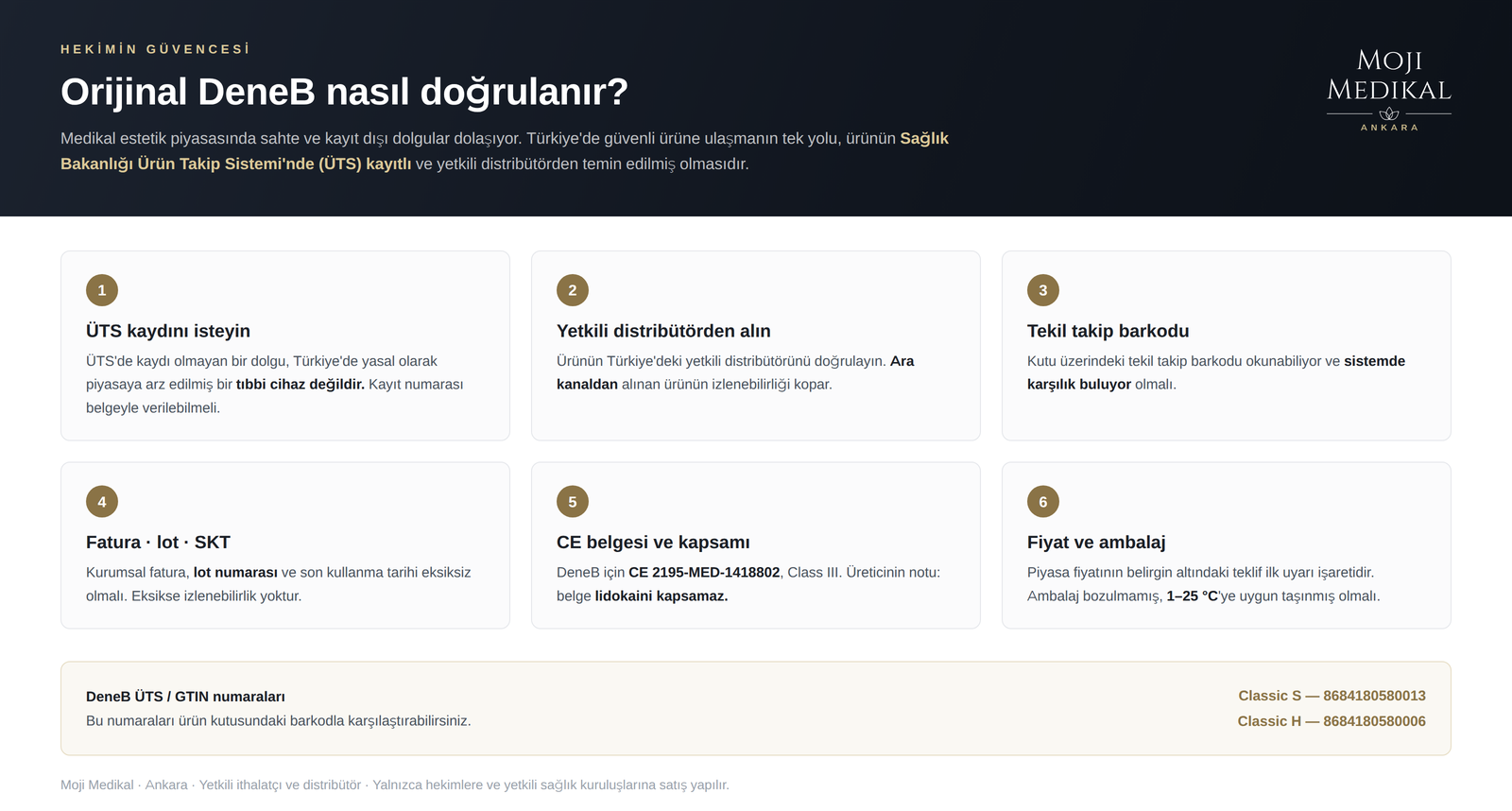1512x811 pixels.
Task: Click the 'Classic S — 8684180580013' number
Action: pyautogui.click(x=1332, y=696)
